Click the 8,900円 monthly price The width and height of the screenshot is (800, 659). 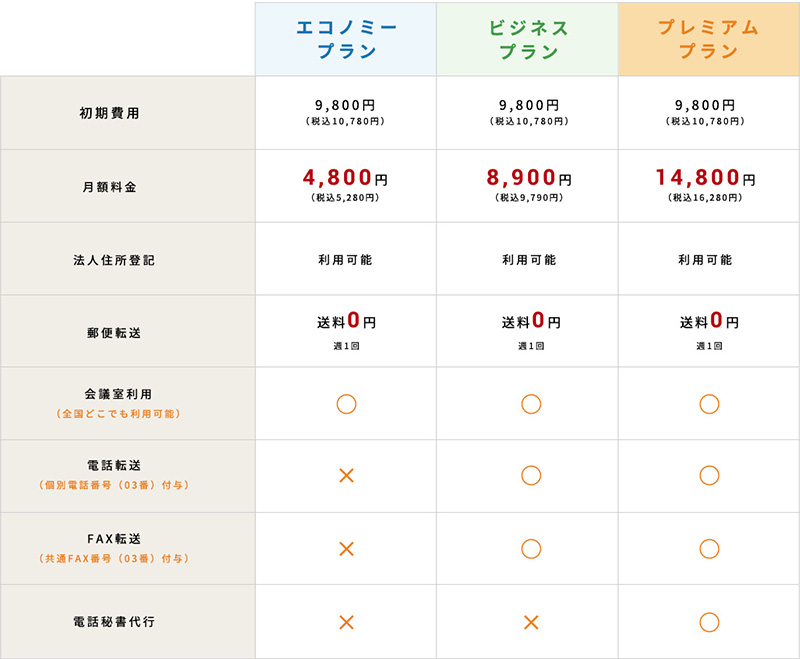click(x=529, y=178)
